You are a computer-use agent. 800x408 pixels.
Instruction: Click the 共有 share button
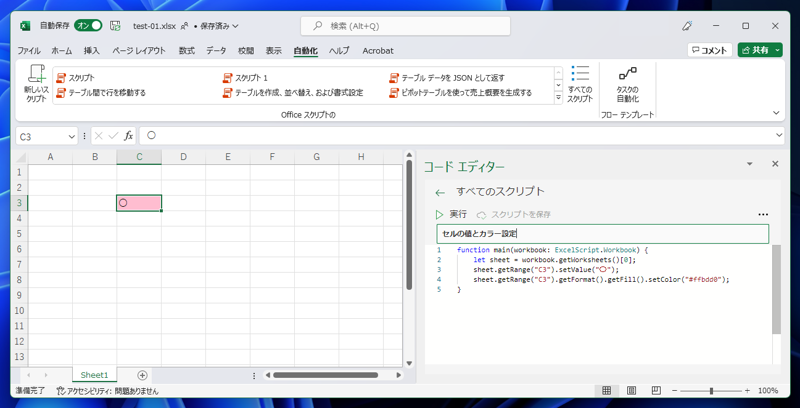pyautogui.click(x=755, y=50)
